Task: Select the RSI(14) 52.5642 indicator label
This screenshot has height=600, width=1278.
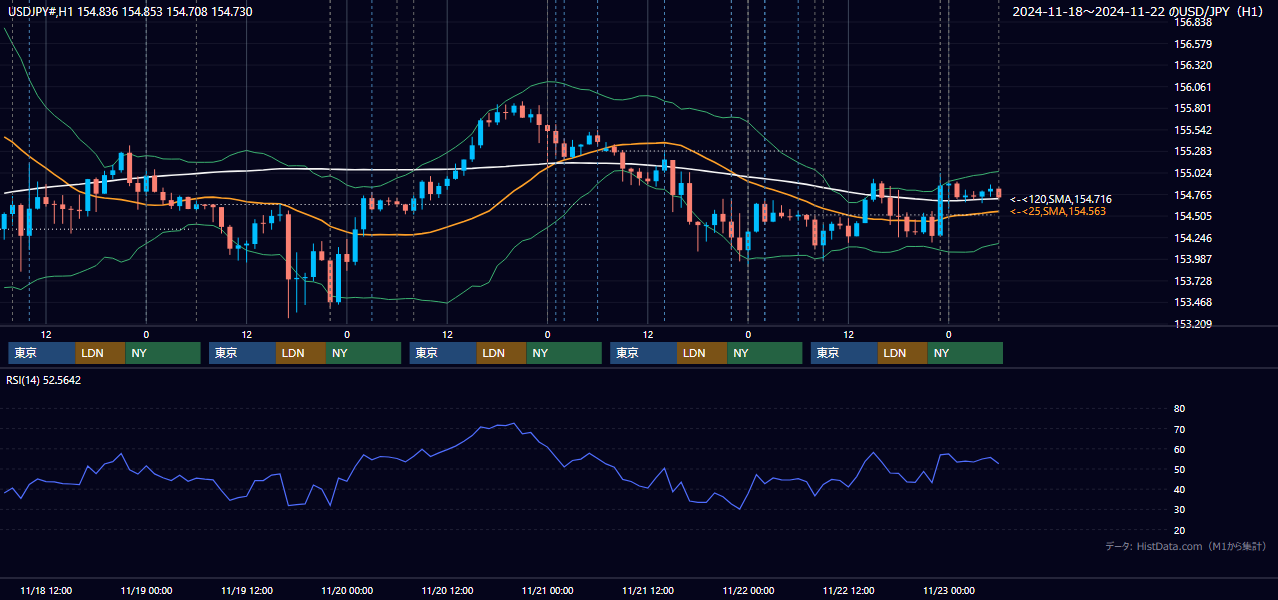Action: click(44, 380)
